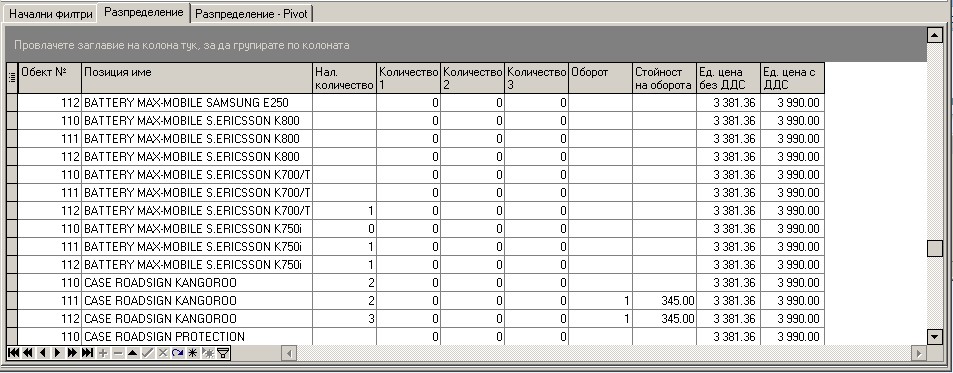Click Ед. цена без ДДС header

coord(728,78)
